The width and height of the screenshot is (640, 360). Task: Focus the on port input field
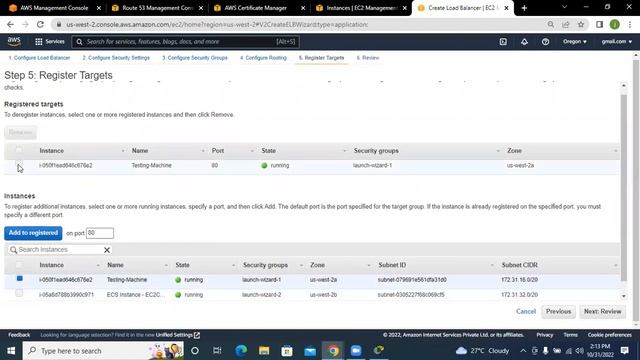click(x=100, y=233)
